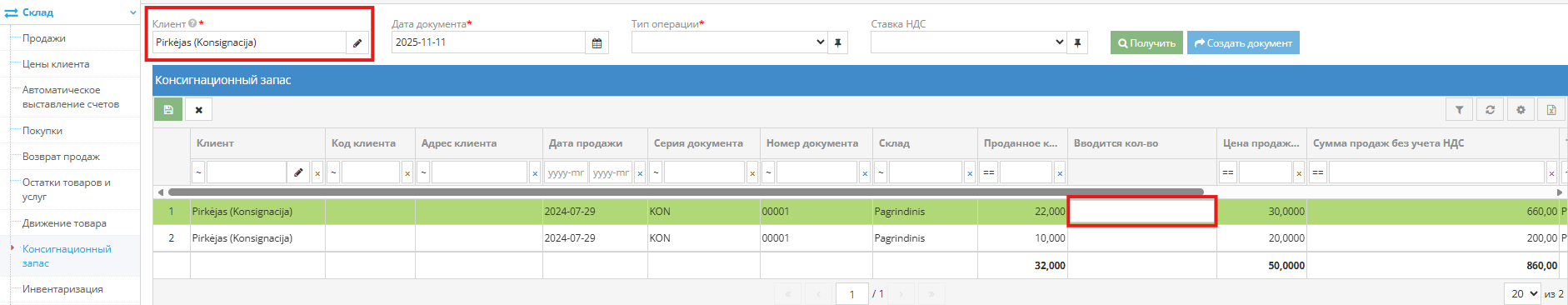
Task: Click the page number field showing 1
Action: point(851,293)
